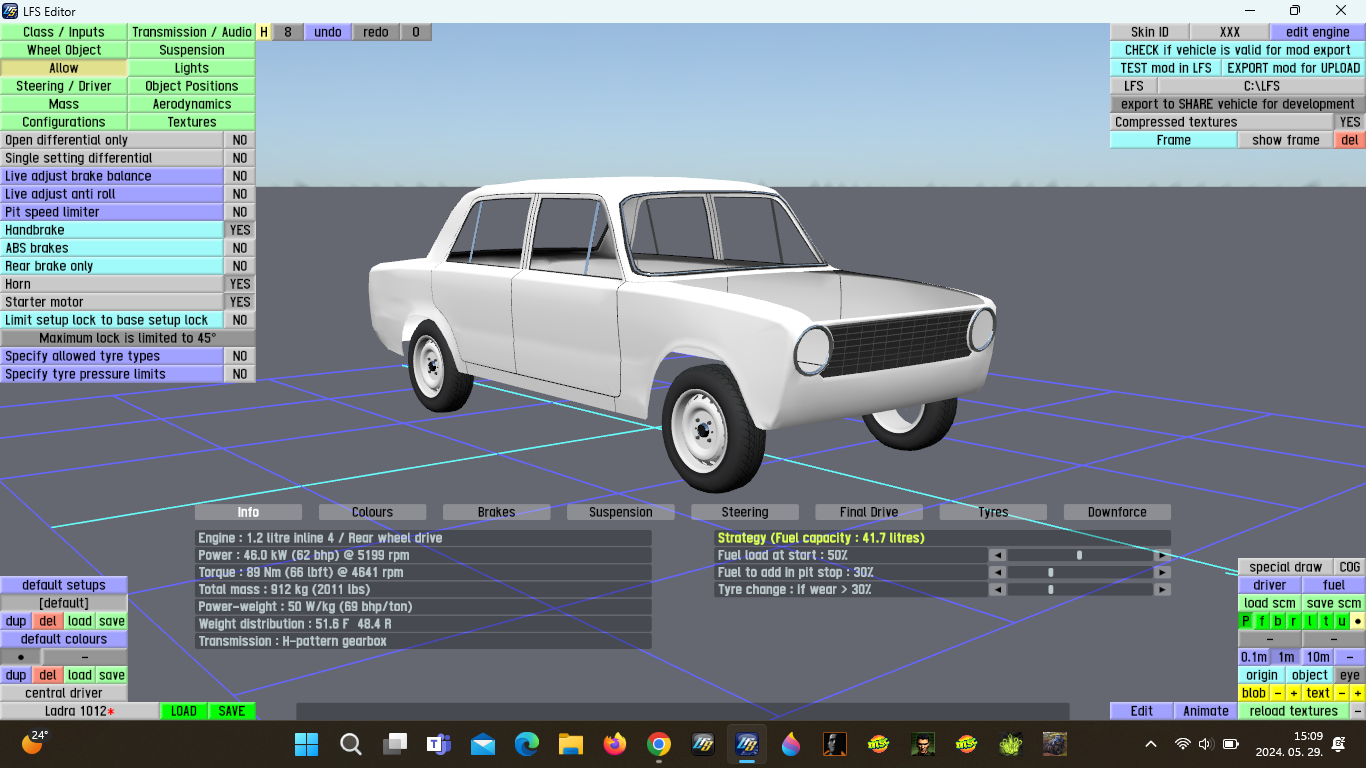Click the reload textures button
This screenshot has height=768, width=1366.
[x=1293, y=711]
